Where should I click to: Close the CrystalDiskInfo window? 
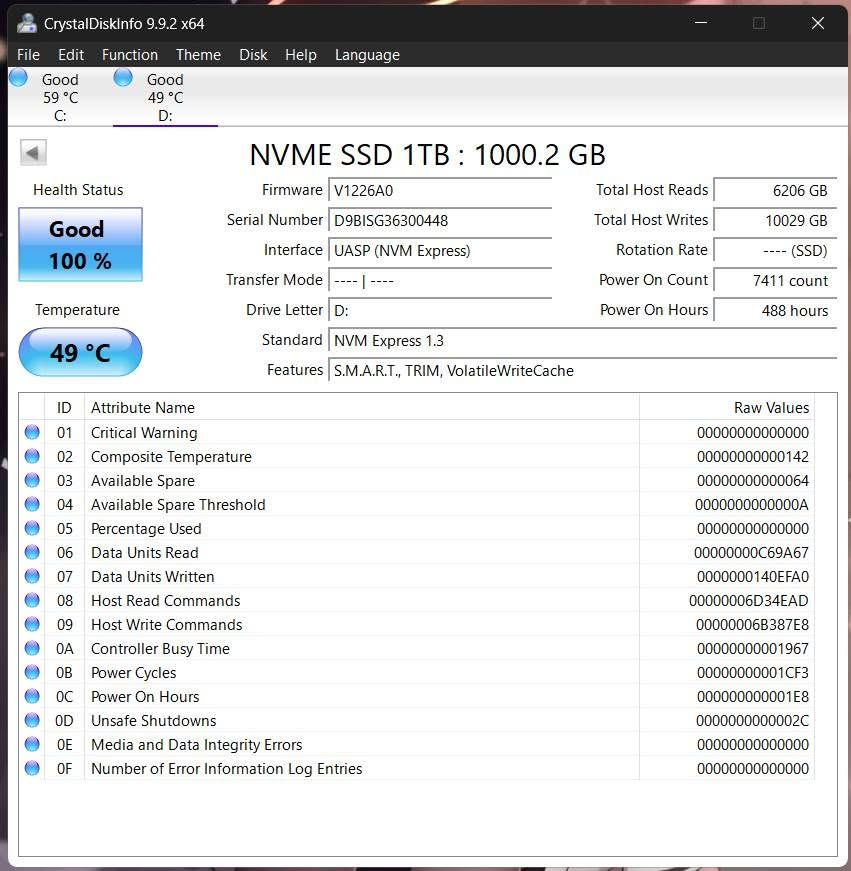[x=818, y=23]
